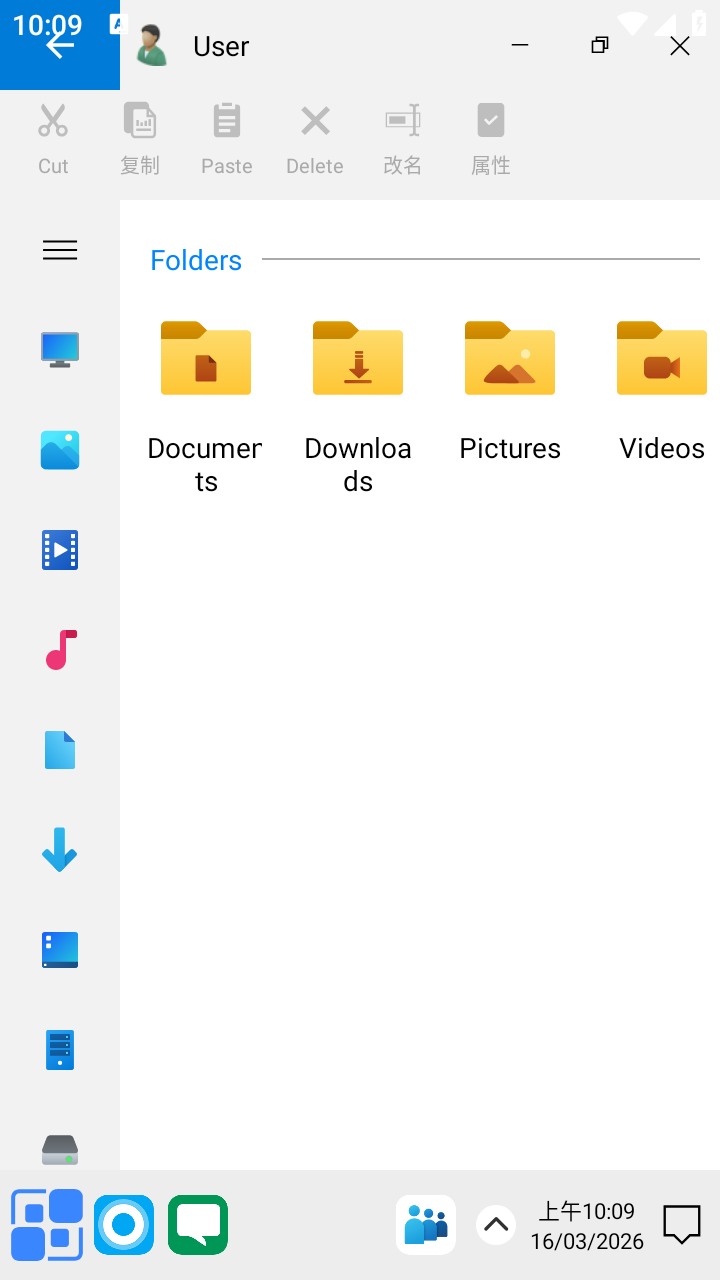The image size is (720, 1280).
Task: Open the Pictures folder
Action: pos(510,390)
